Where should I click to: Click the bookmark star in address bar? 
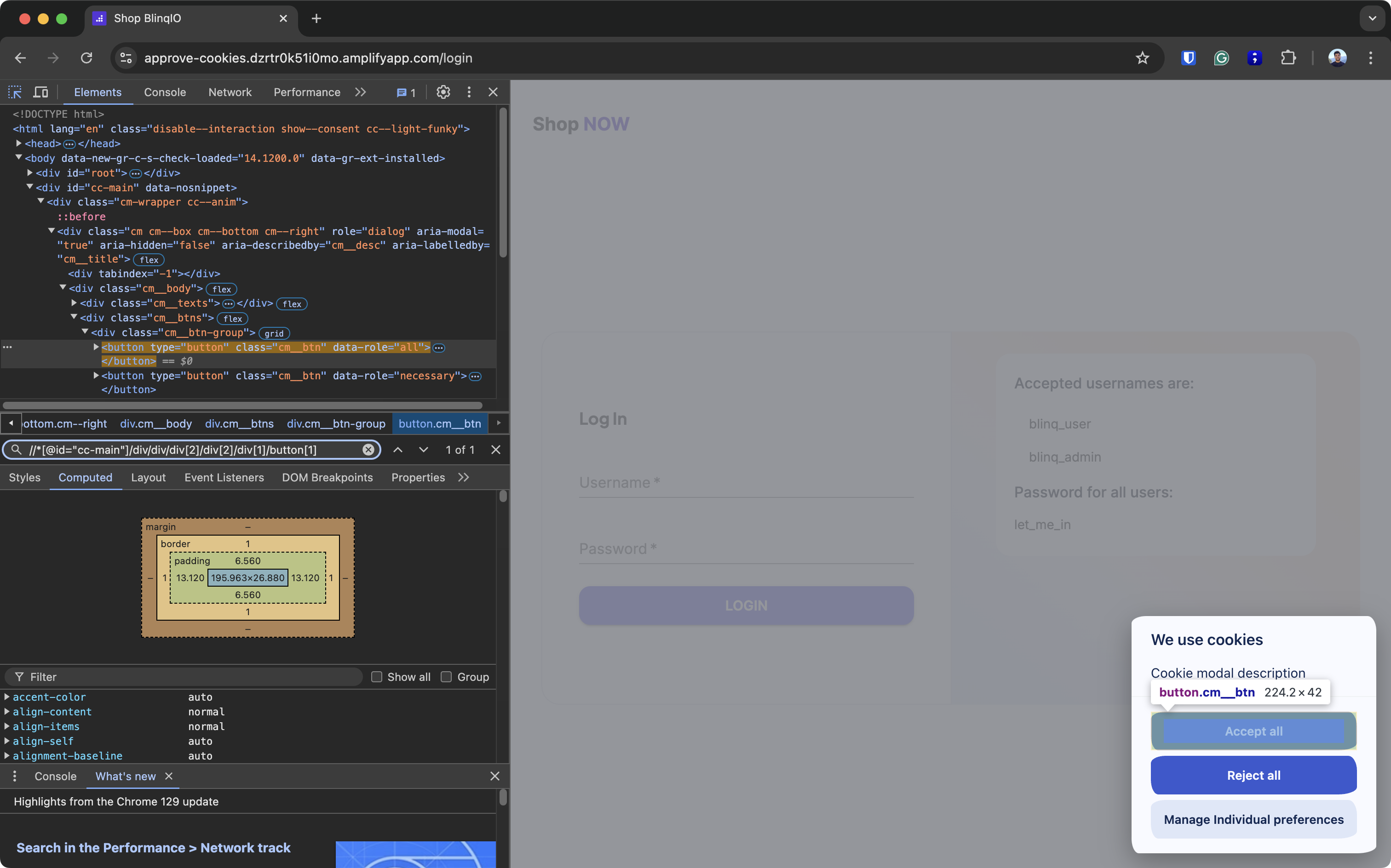point(1142,58)
